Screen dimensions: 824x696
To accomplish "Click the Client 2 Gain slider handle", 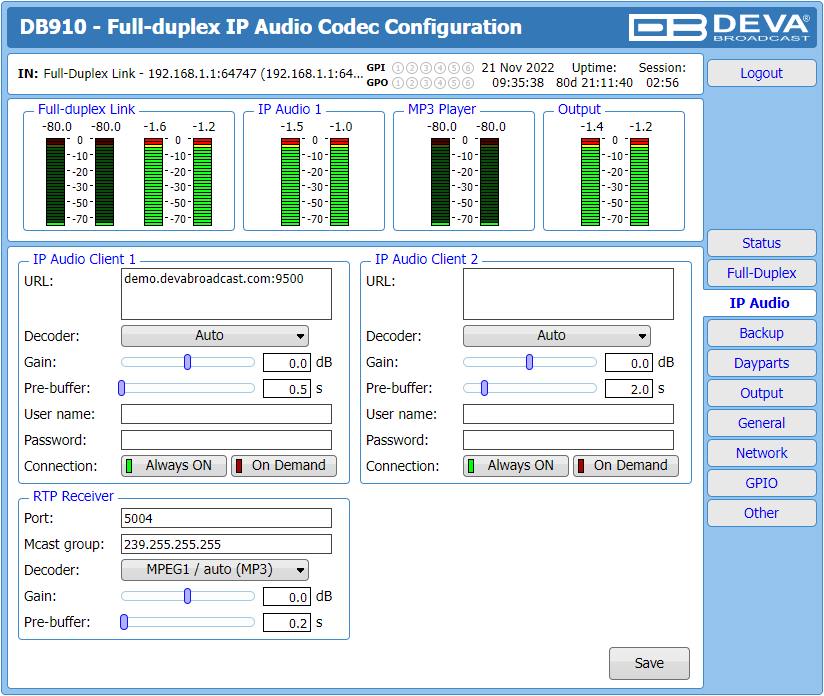I will click(529, 362).
